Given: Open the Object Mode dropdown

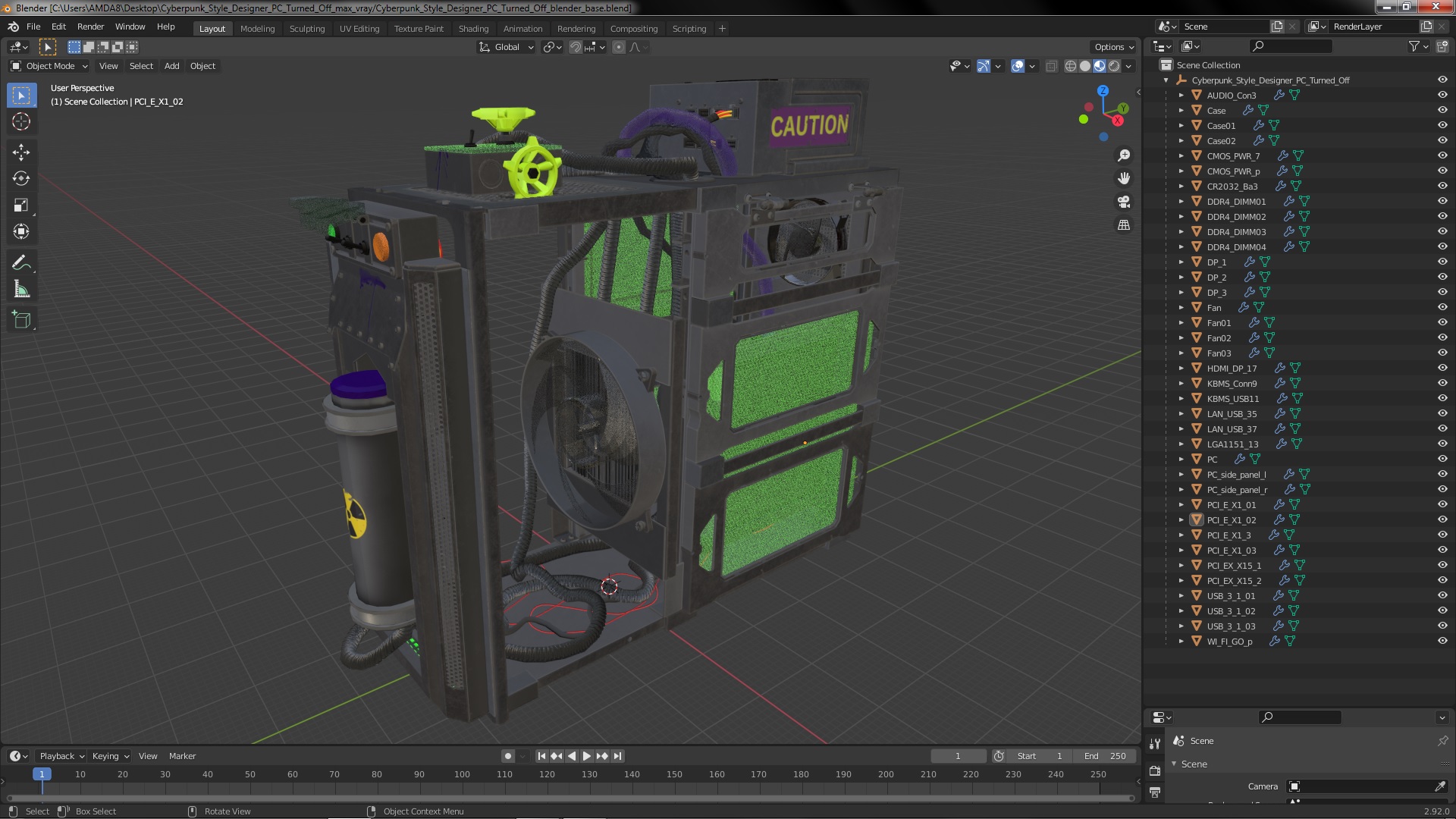Looking at the screenshot, I should [x=50, y=66].
